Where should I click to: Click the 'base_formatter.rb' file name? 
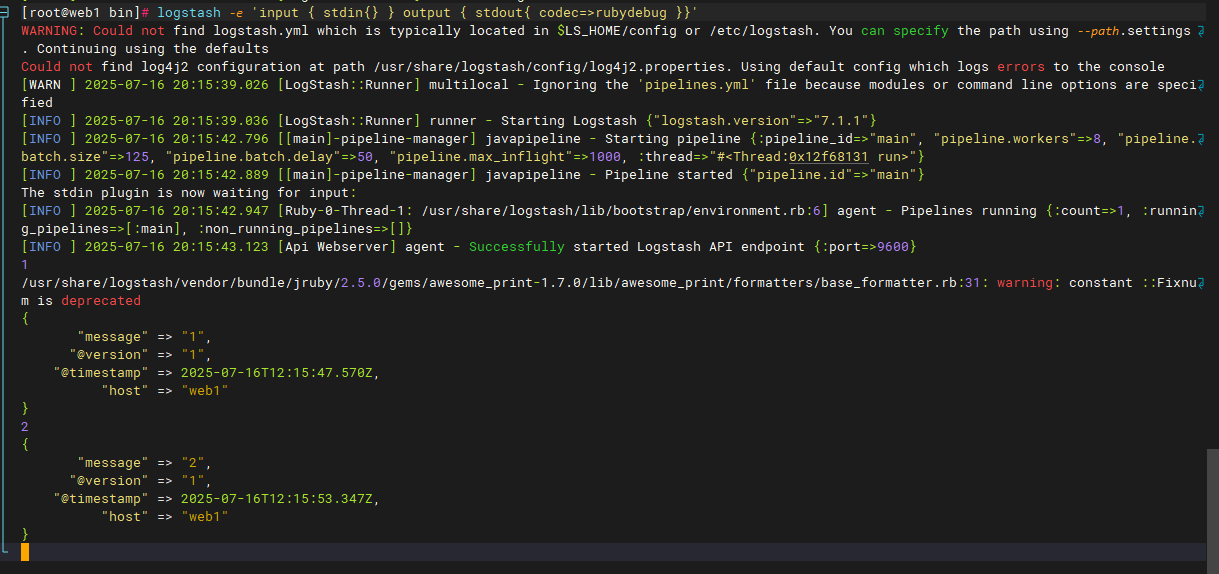tap(889, 283)
